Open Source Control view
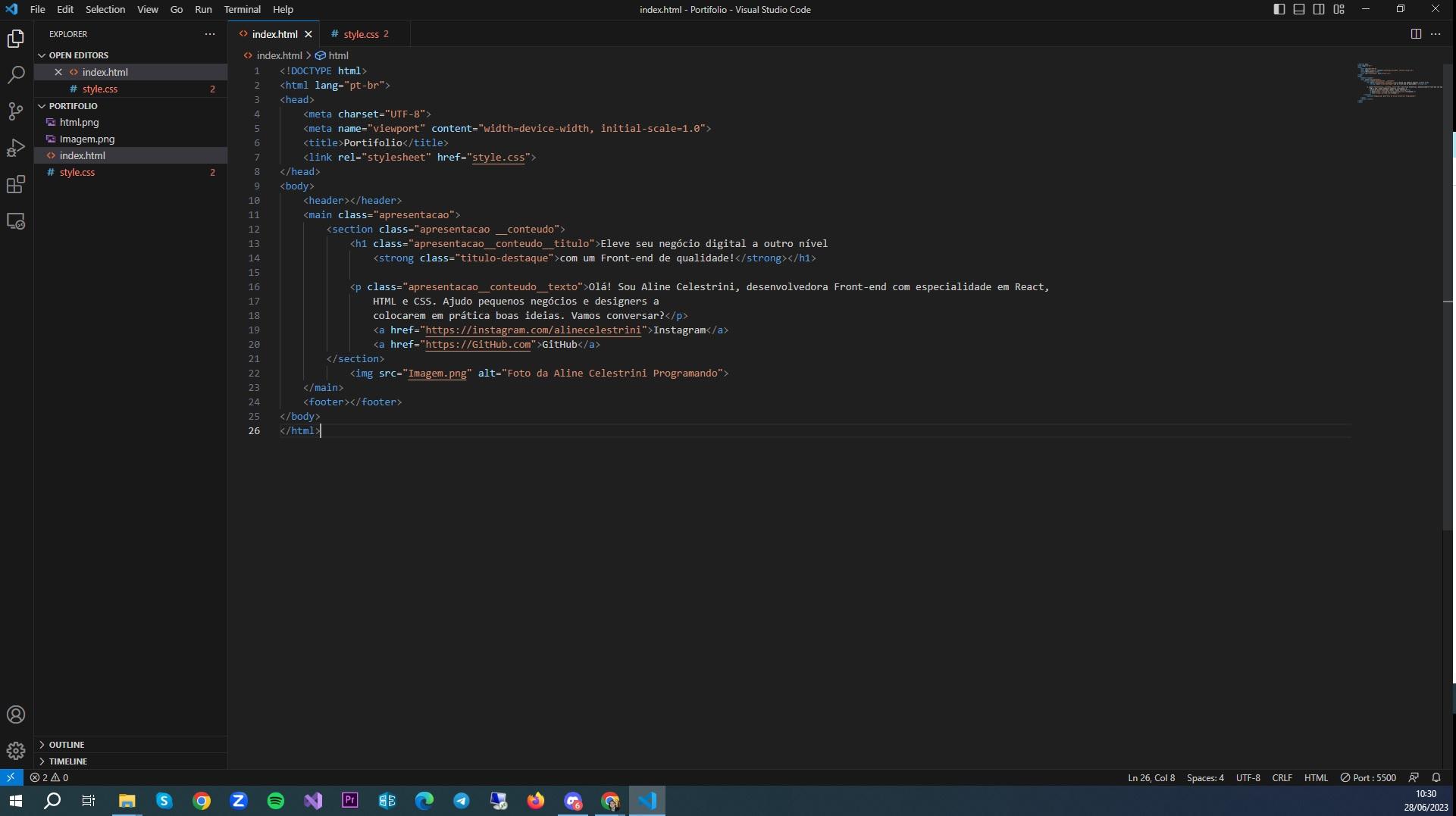 (x=16, y=111)
